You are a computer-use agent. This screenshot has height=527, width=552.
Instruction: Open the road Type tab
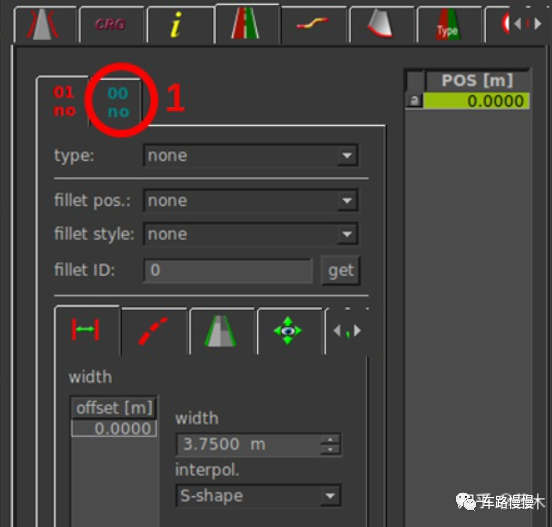pyautogui.click(x=448, y=25)
